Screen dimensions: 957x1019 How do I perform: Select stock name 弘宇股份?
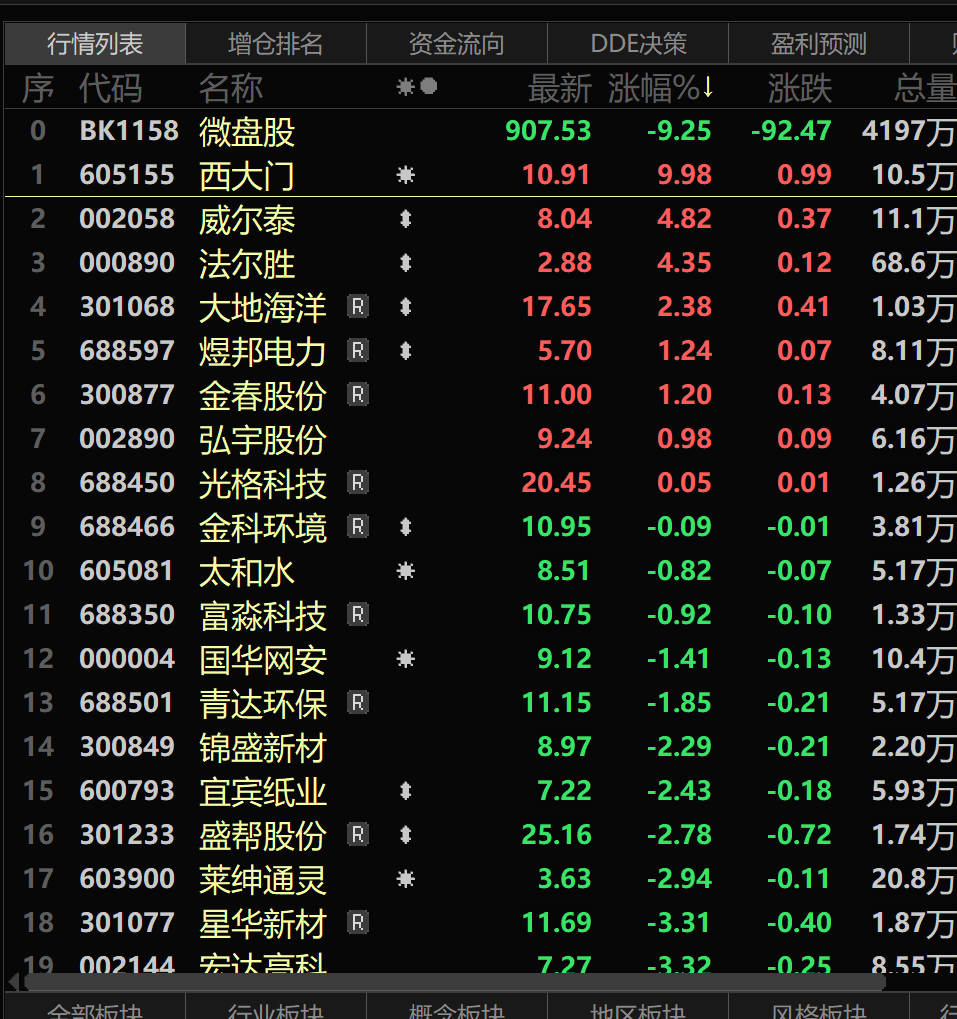[262, 439]
